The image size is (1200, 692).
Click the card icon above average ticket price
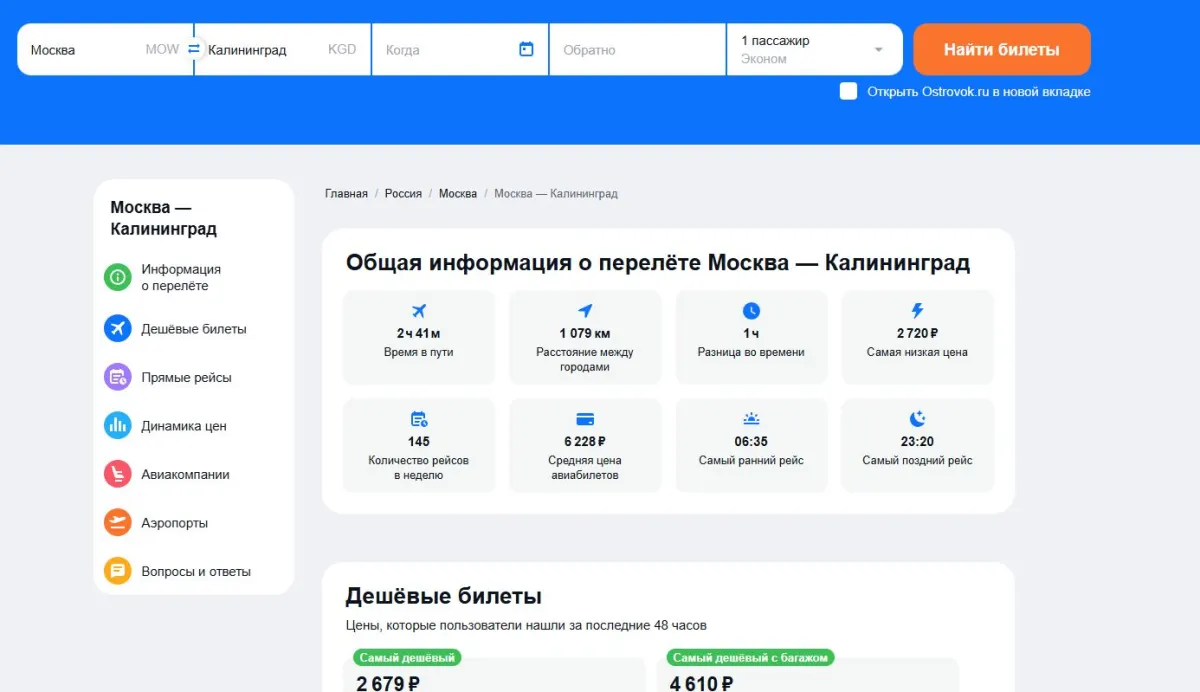[585, 419]
